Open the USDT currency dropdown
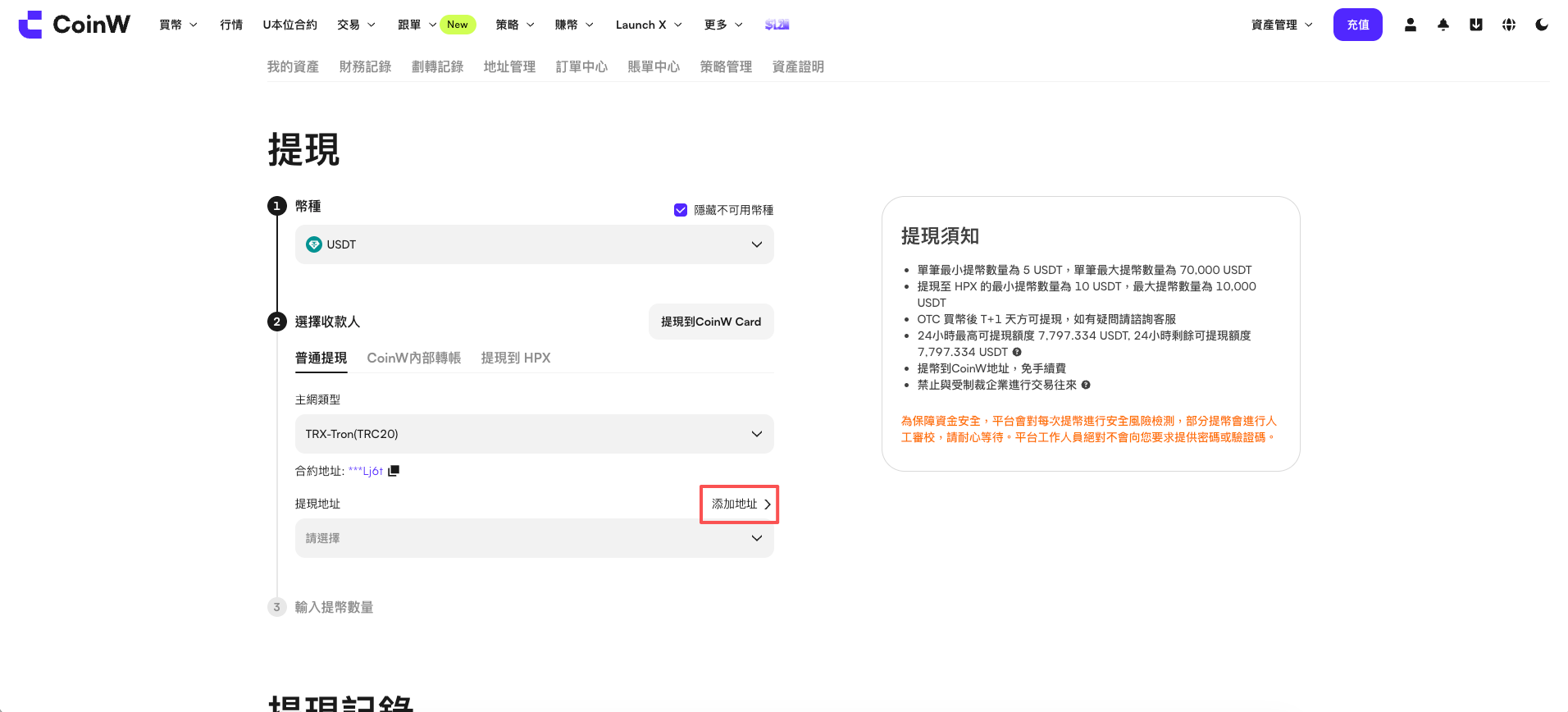This screenshot has width=1568, height=712. (534, 244)
